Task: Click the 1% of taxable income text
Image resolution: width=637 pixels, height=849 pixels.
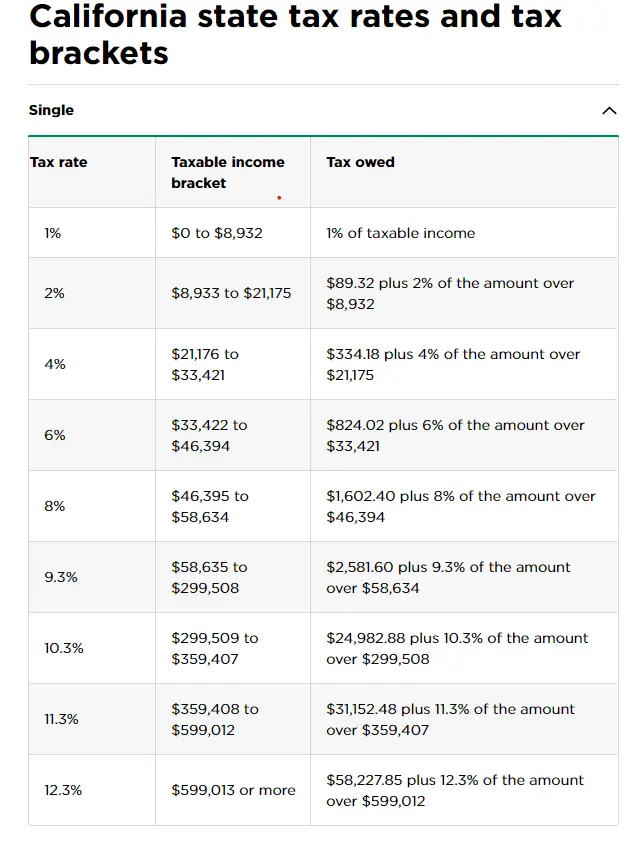Action: pyautogui.click(x=400, y=233)
